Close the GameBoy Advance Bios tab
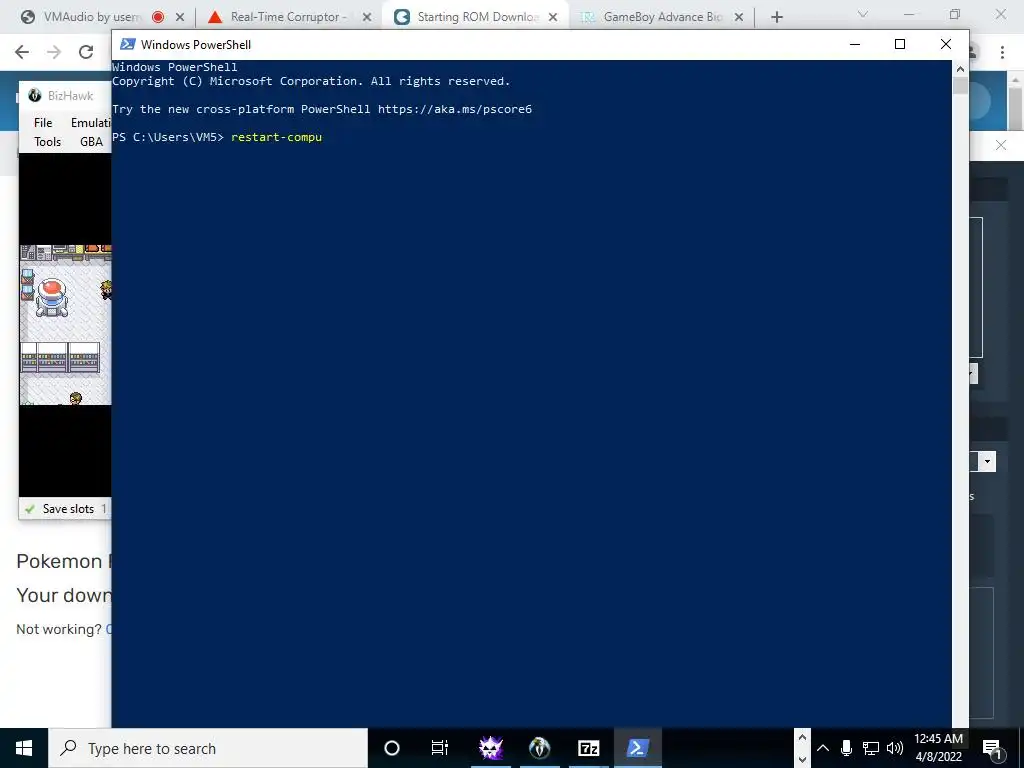 click(x=739, y=17)
